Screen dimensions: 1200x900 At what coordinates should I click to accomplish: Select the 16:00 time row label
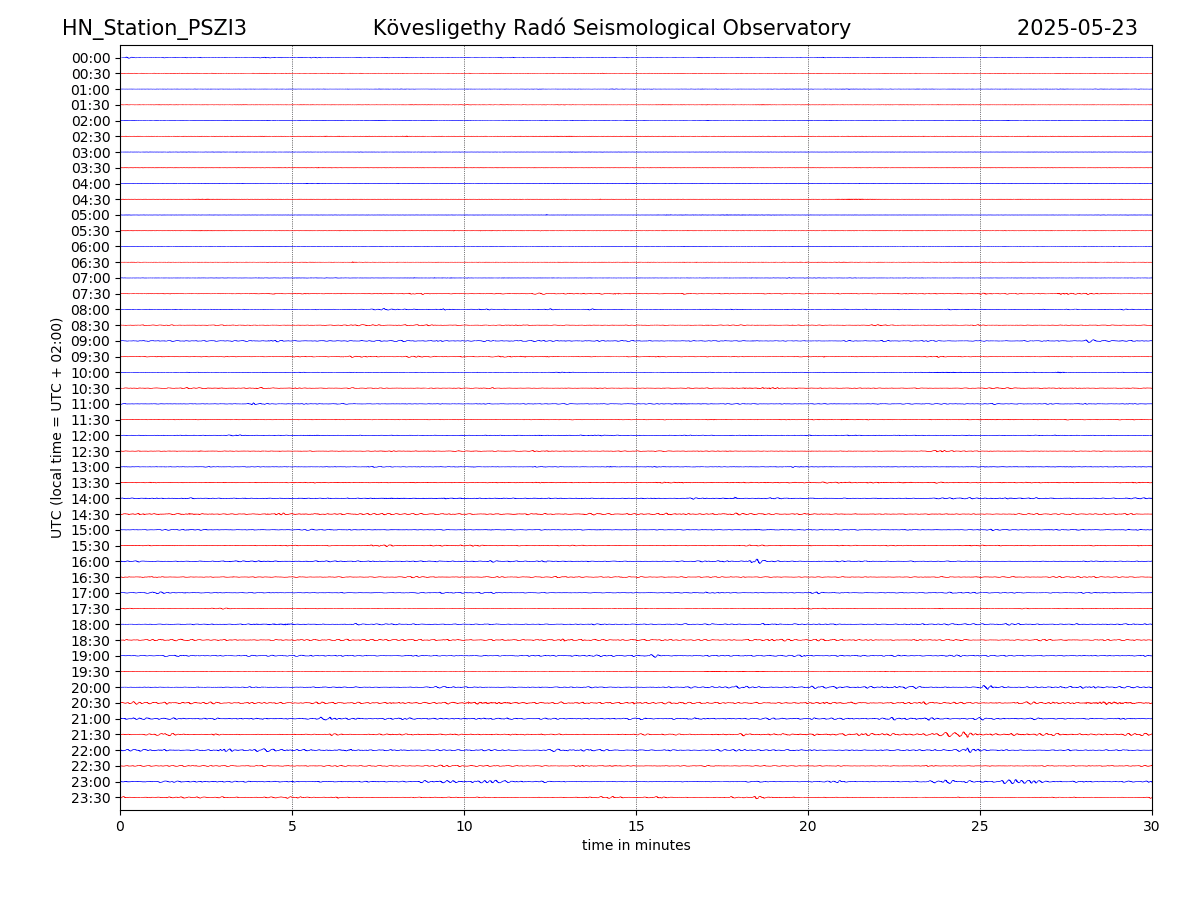[x=90, y=562]
